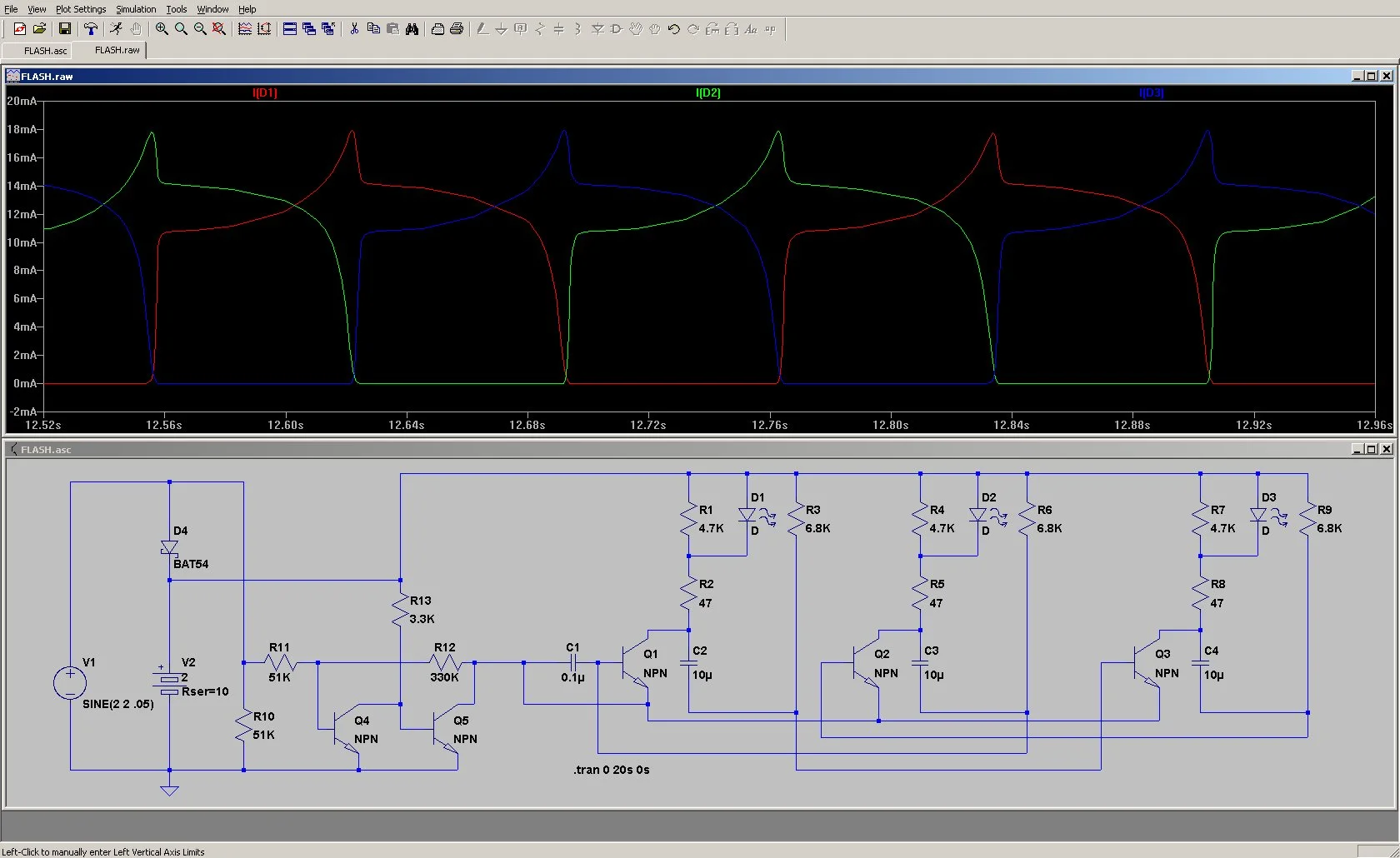The image size is (1400, 858).
Task: Tile the windows with the tile icon
Action: 290,29
